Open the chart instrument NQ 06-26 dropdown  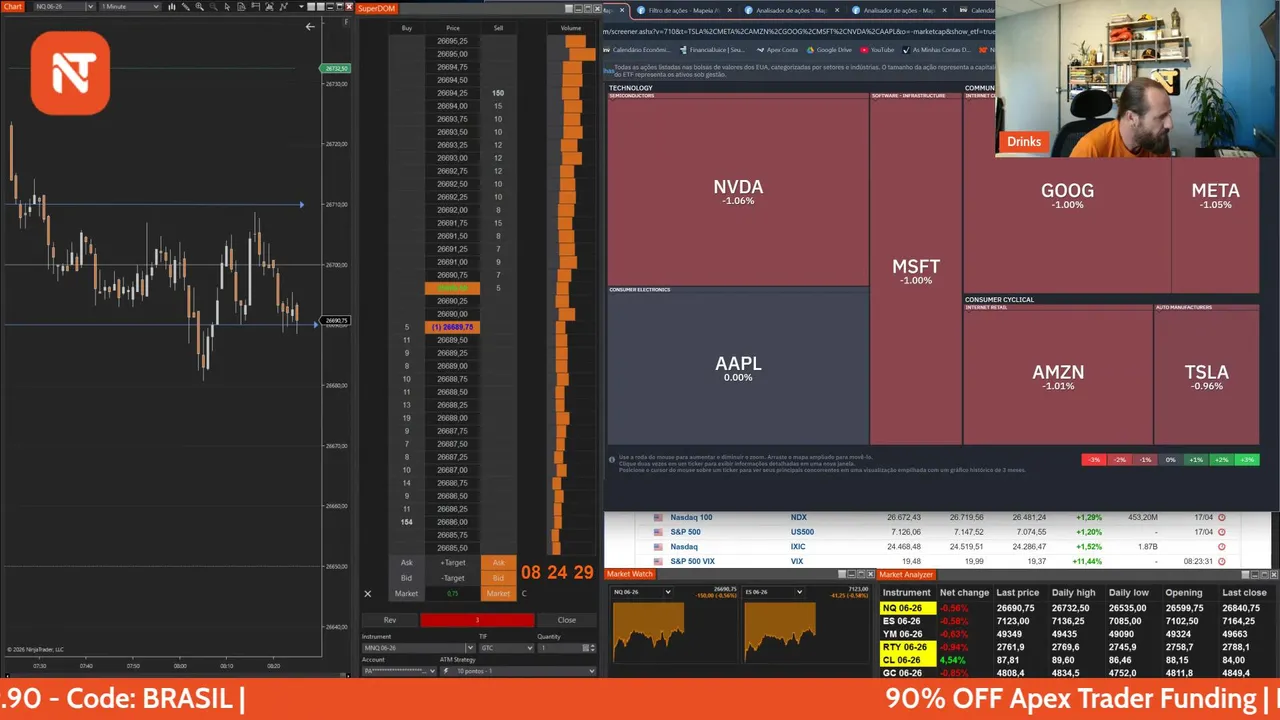click(x=90, y=7)
